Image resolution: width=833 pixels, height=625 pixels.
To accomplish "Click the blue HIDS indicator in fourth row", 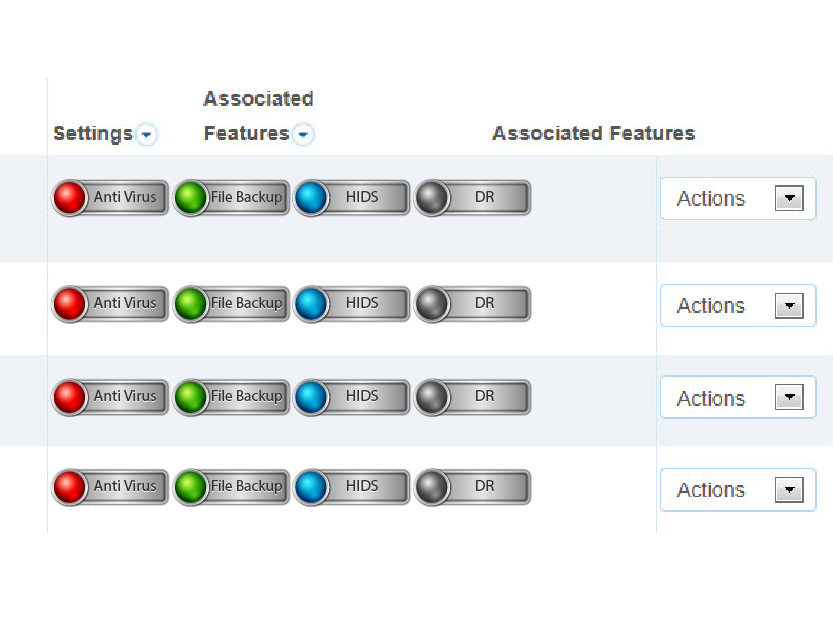I will click(x=311, y=487).
